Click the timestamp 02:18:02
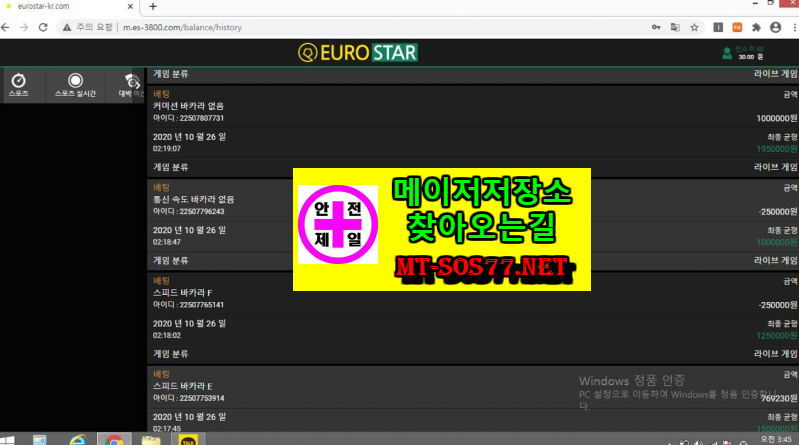 click(x=167, y=335)
